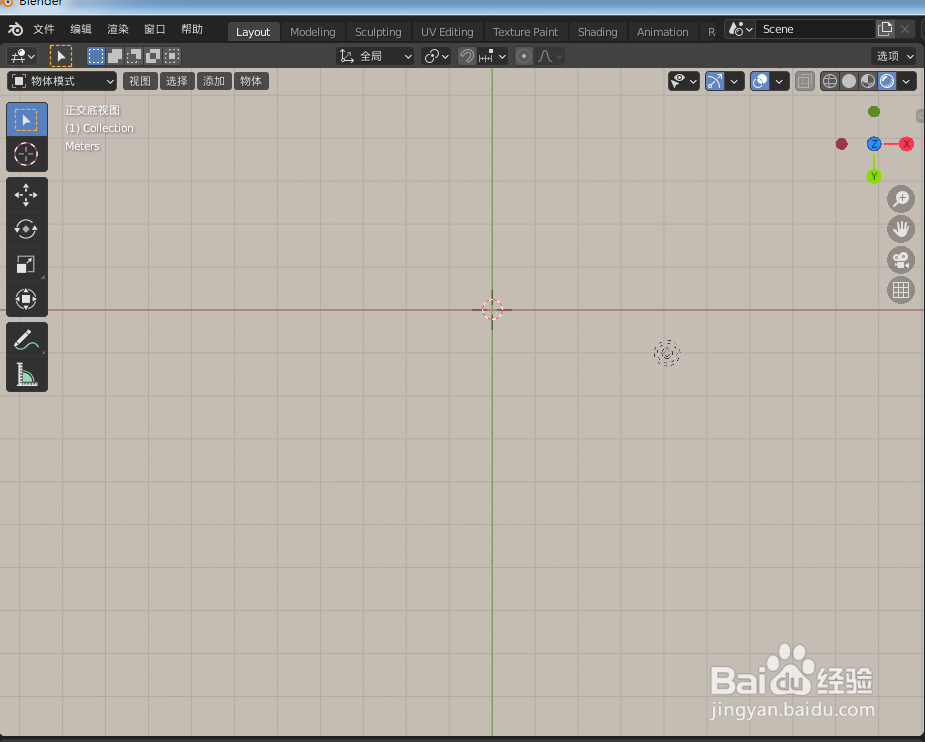Click the zoom magnifier icon beside the viewport
Image resolution: width=925 pixels, height=742 pixels.
pyautogui.click(x=900, y=198)
